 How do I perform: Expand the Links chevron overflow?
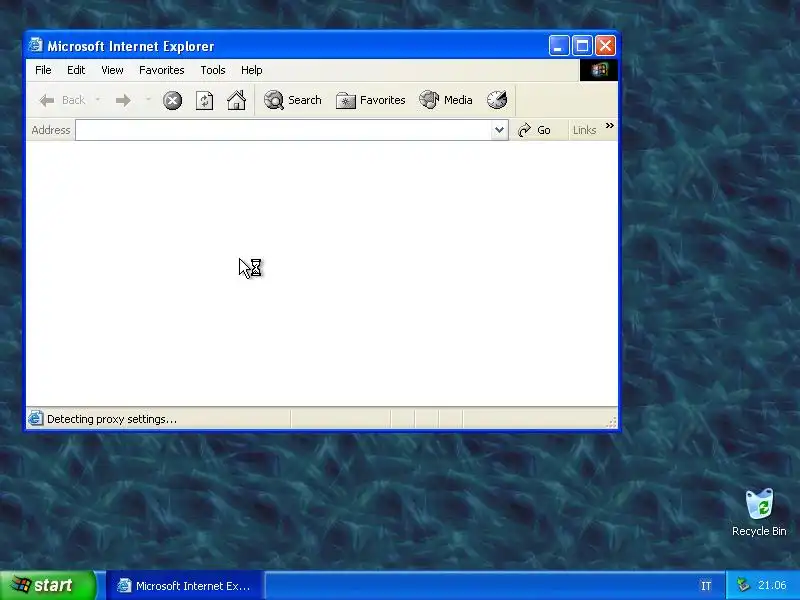pyautogui.click(x=610, y=126)
